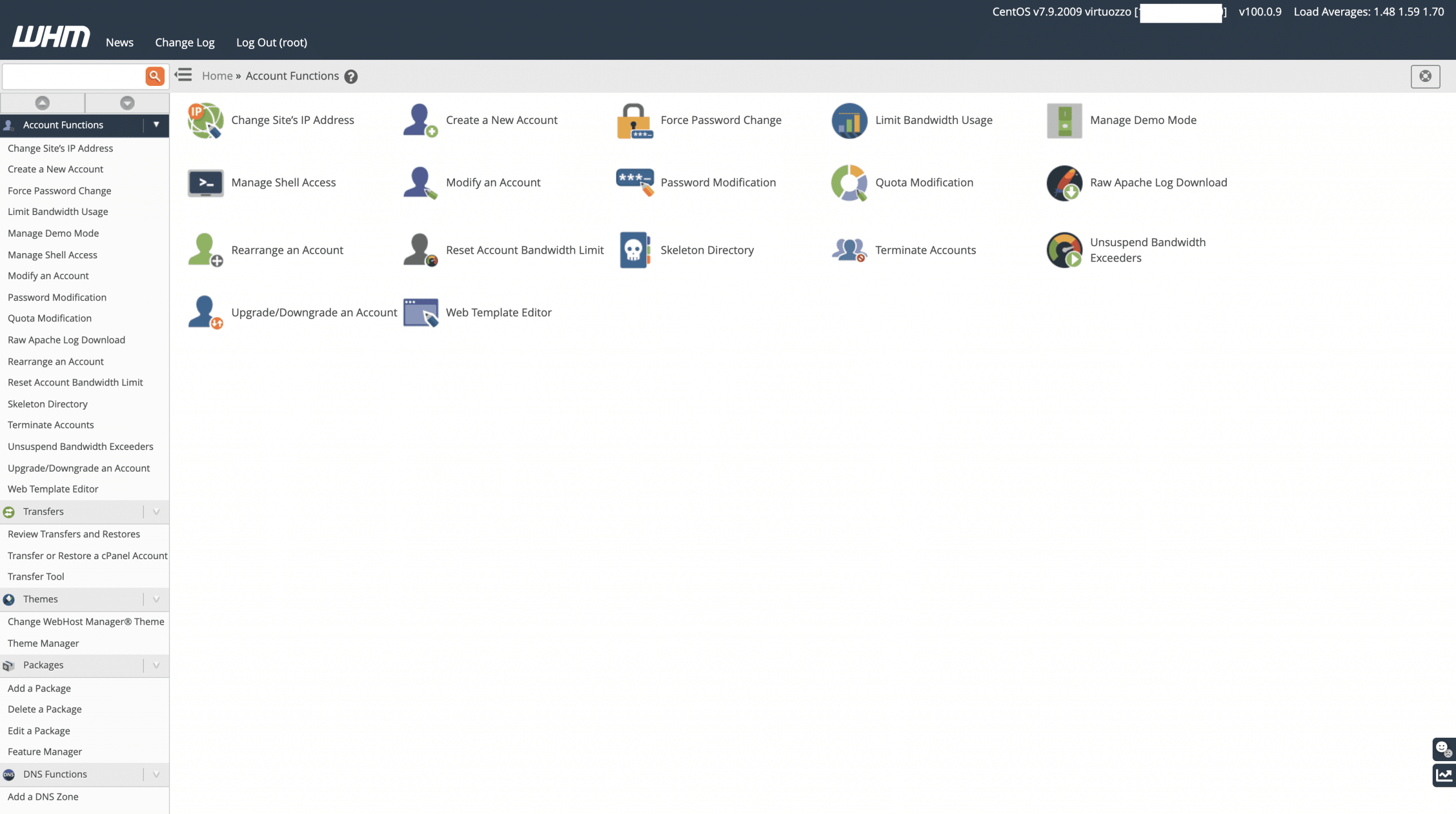Open Force Password Change sidebar link
1456x814 pixels.
60,191
